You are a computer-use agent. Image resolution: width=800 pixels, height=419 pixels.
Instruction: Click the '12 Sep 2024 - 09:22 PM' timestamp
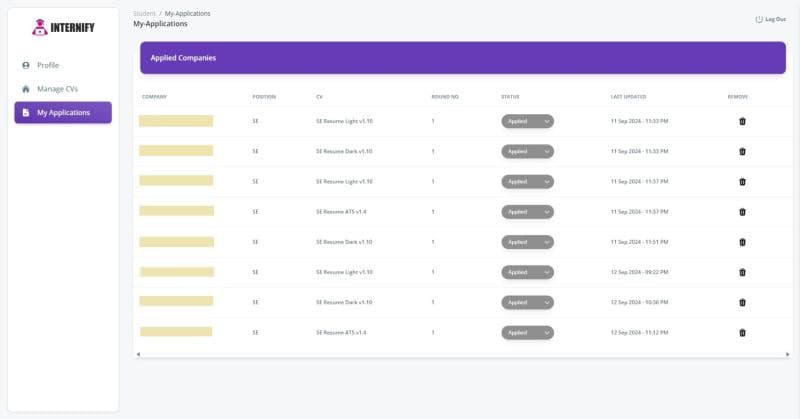tap(639, 272)
